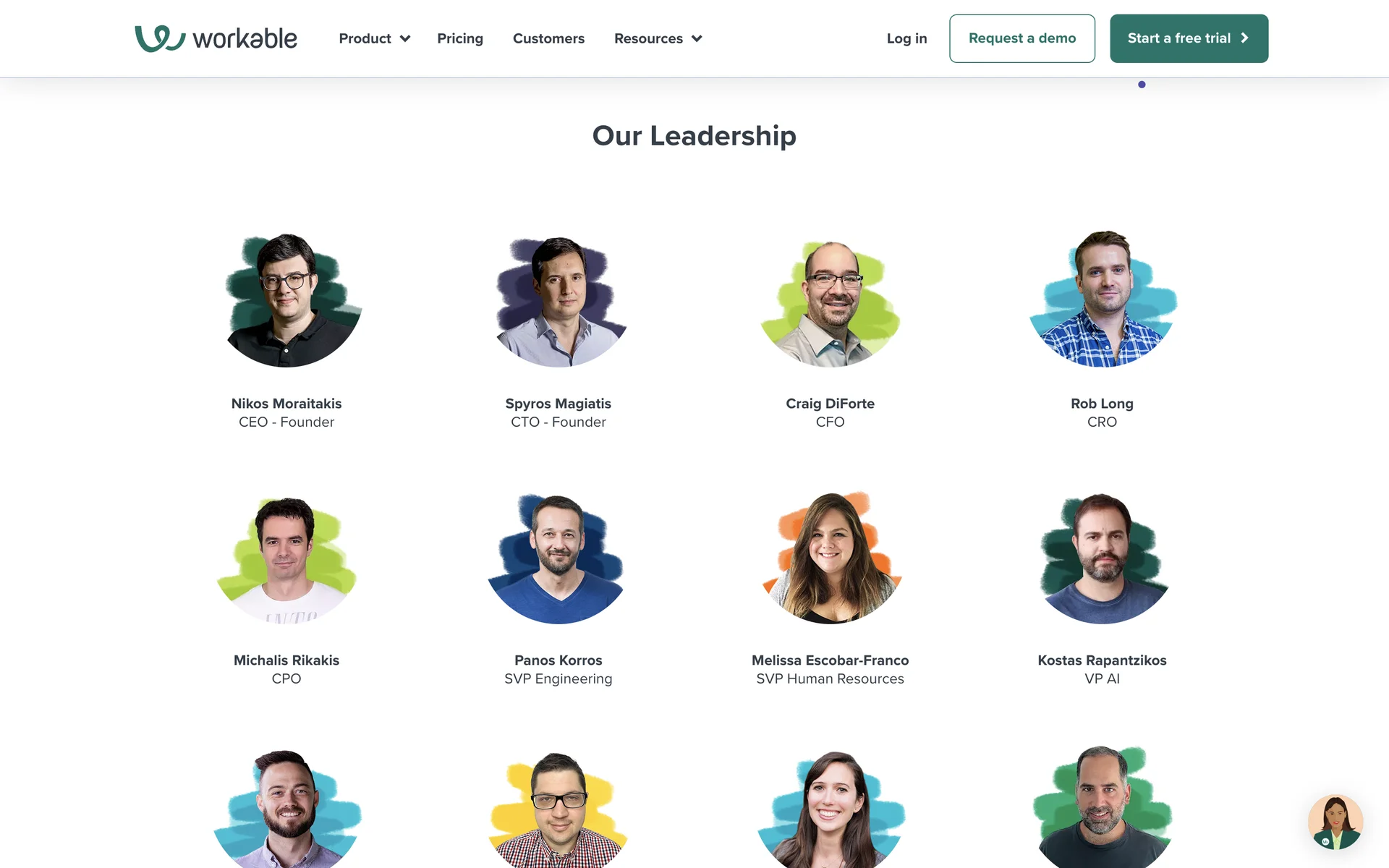1389x868 pixels.
Task: Click the Workable logo icon
Action: 160,38
